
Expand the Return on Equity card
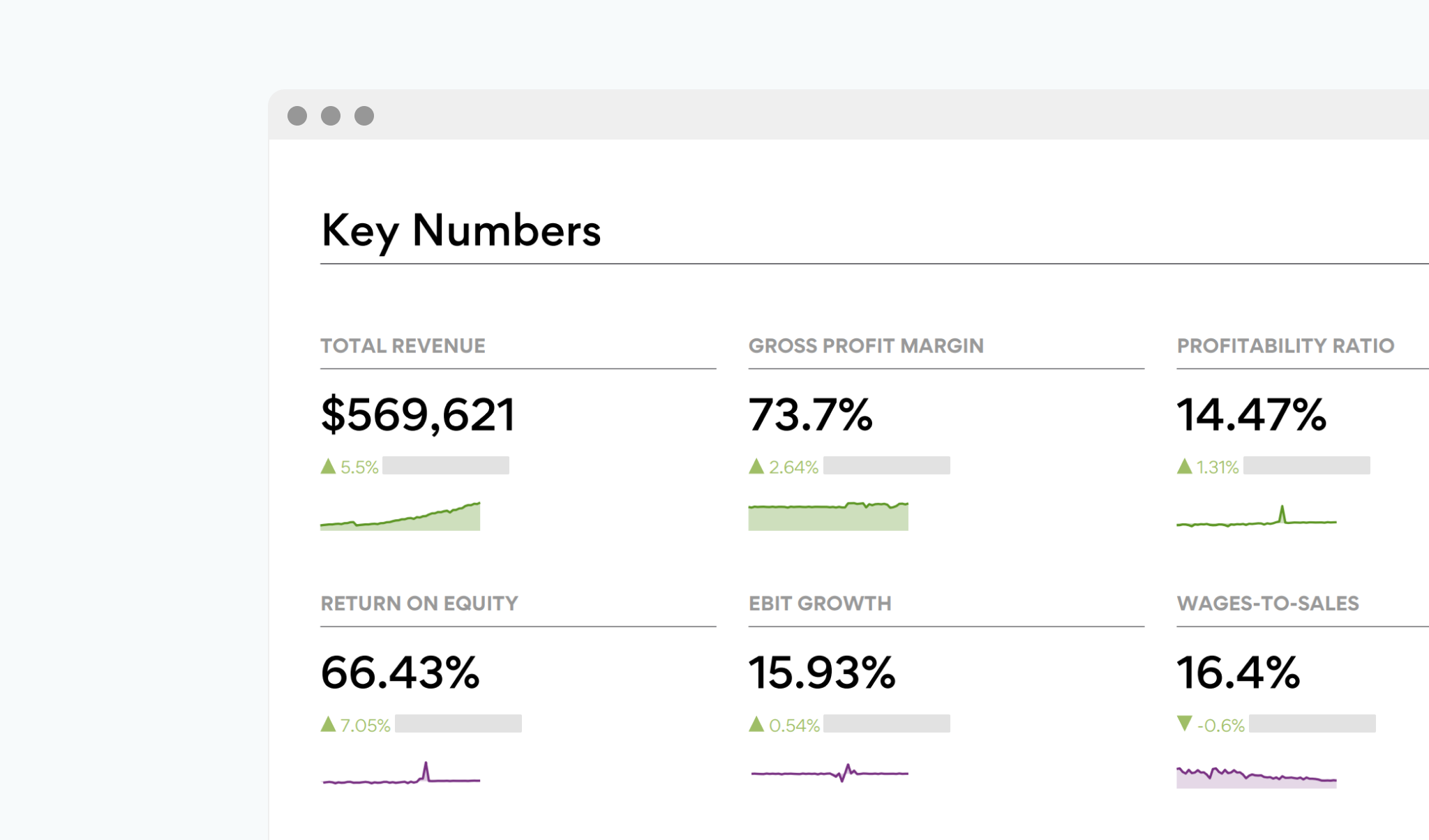[x=419, y=603]
